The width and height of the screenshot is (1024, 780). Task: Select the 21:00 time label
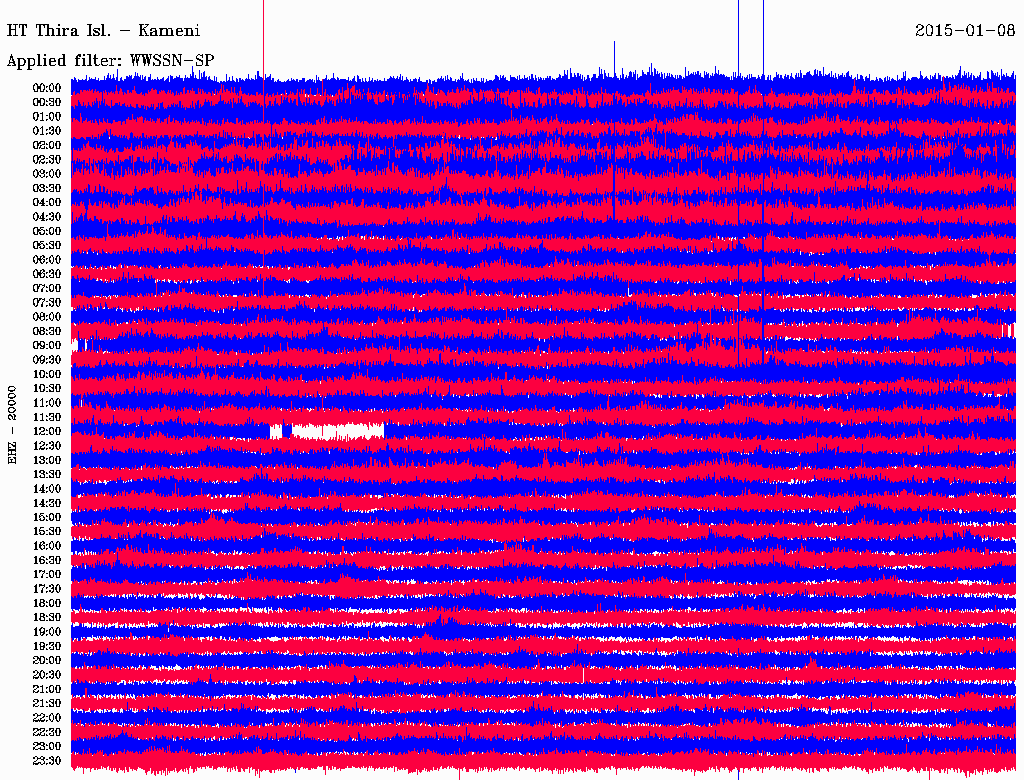click(x=47, y=689)
